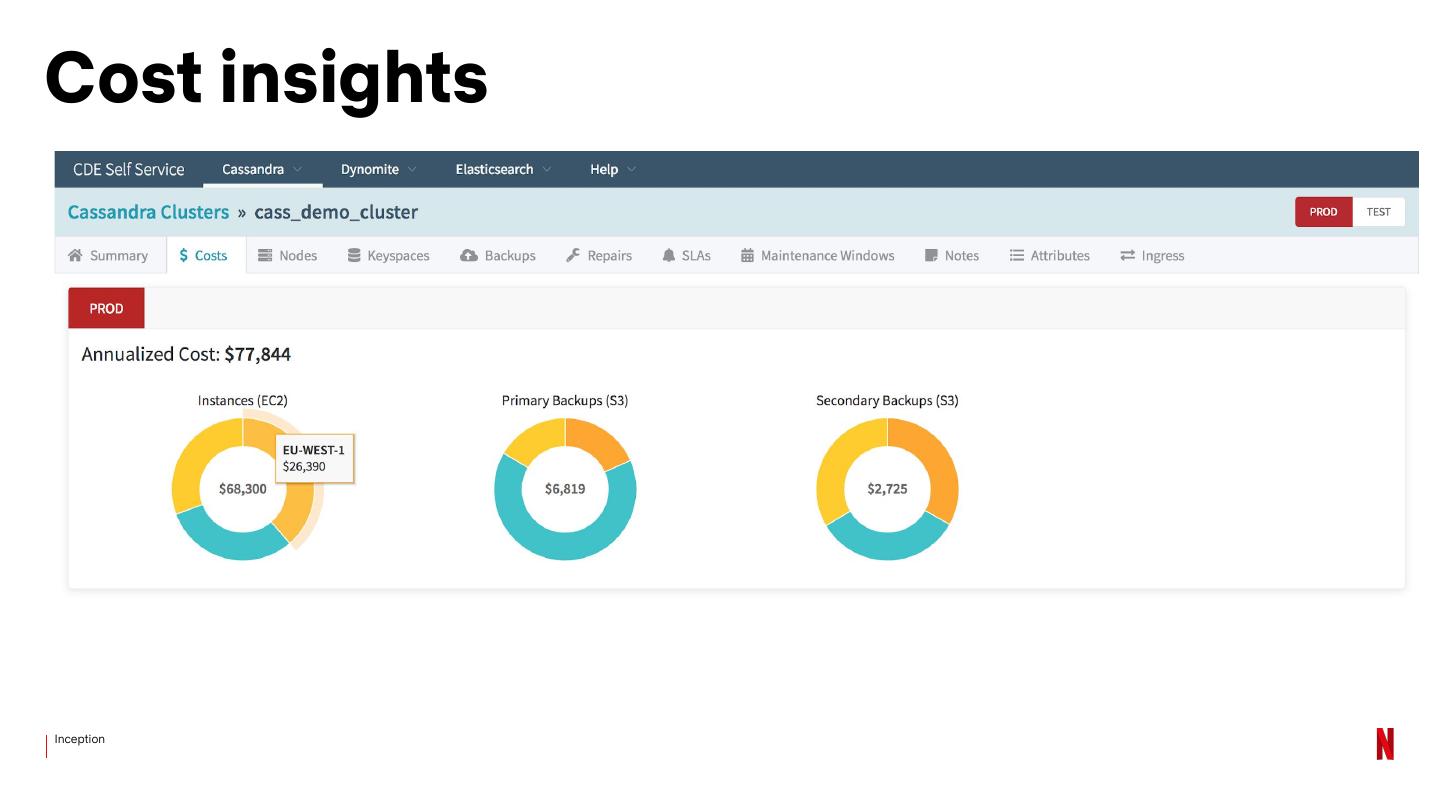Click the Maintenance Windows calendar icon
The height and width of the screenshot is (810, 1440).
(747, 256)
